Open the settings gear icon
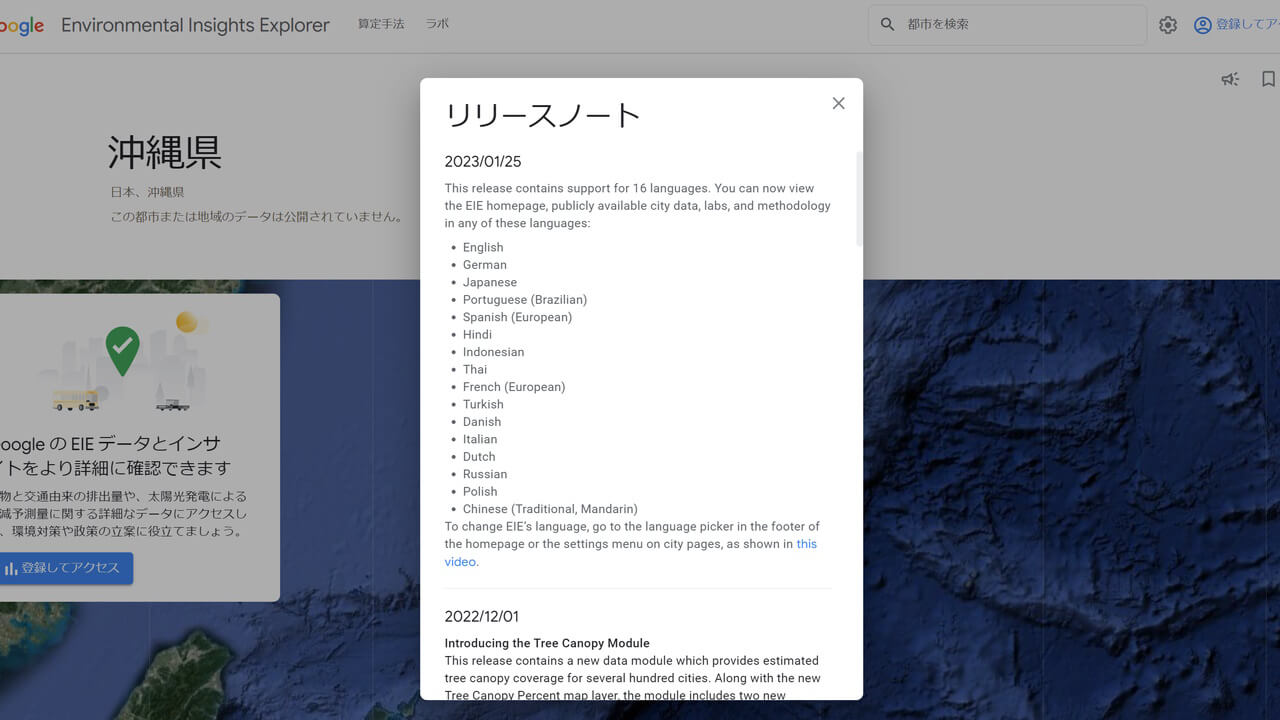 click(x=1167, y=24)
